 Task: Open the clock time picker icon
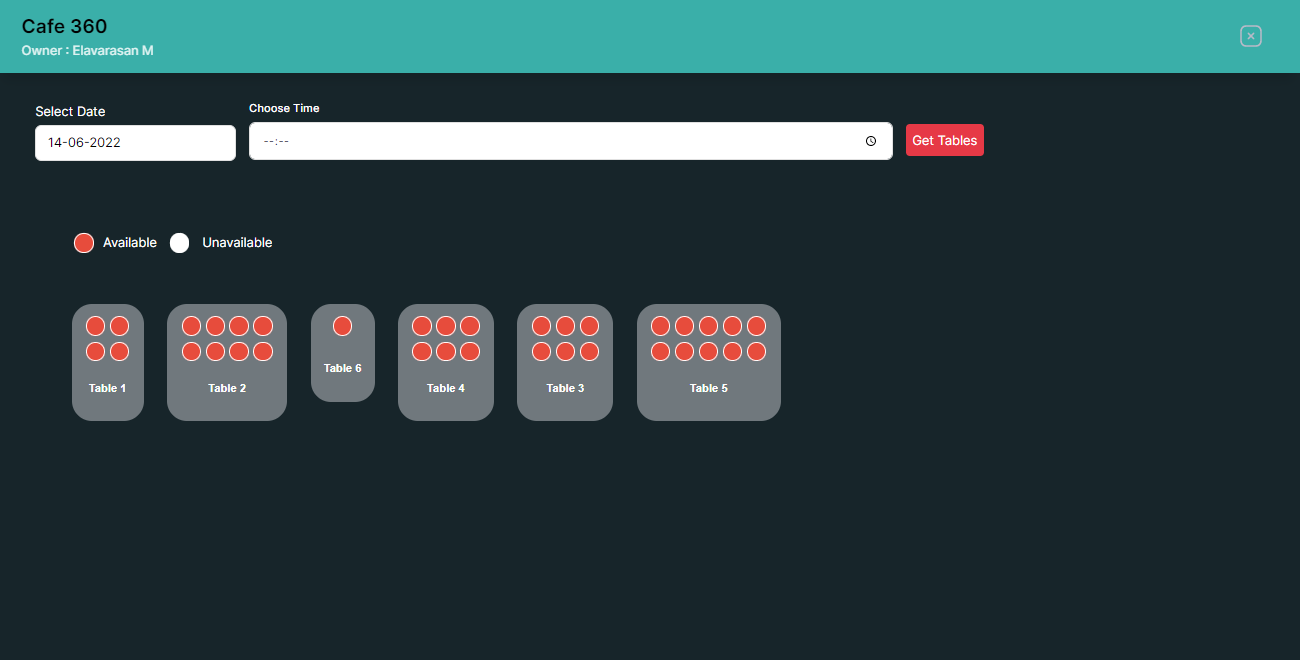pos(871,141)
